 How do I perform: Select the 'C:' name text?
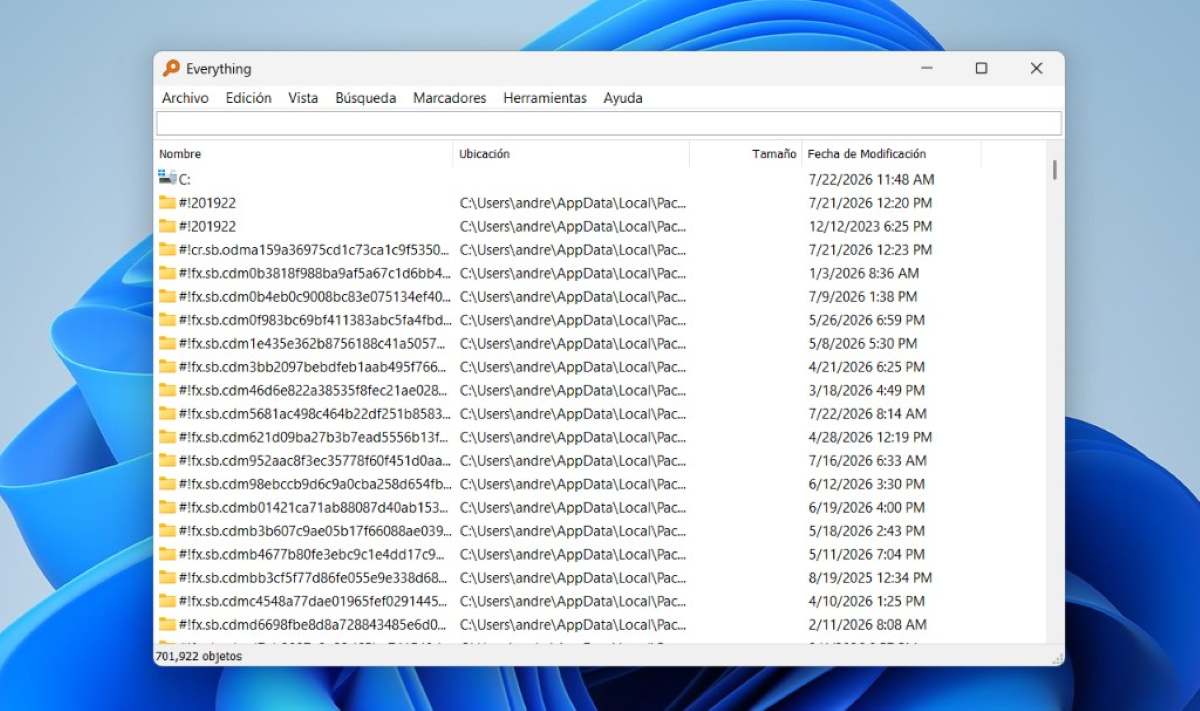[x=185, y=179]
